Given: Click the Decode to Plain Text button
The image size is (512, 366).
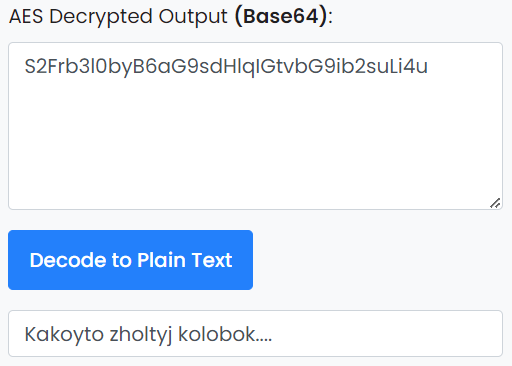Looking at the screenshot, I should coord(130,260).
